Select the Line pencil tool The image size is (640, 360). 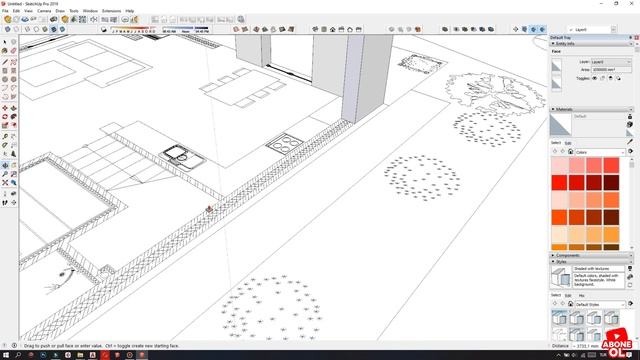click(5, 62)
